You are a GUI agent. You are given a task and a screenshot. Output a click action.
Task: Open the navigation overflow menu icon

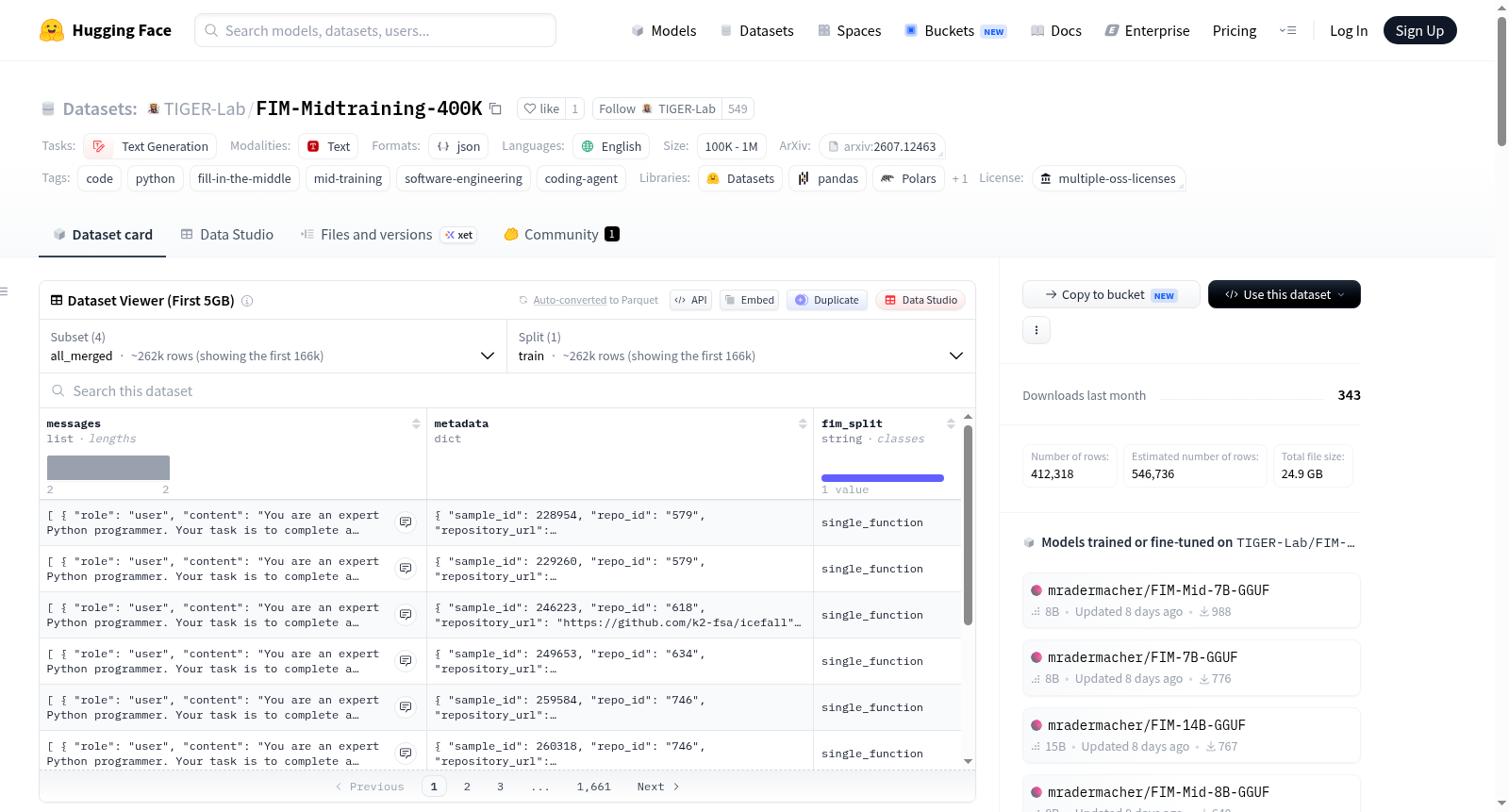[x=1287, y=30]
